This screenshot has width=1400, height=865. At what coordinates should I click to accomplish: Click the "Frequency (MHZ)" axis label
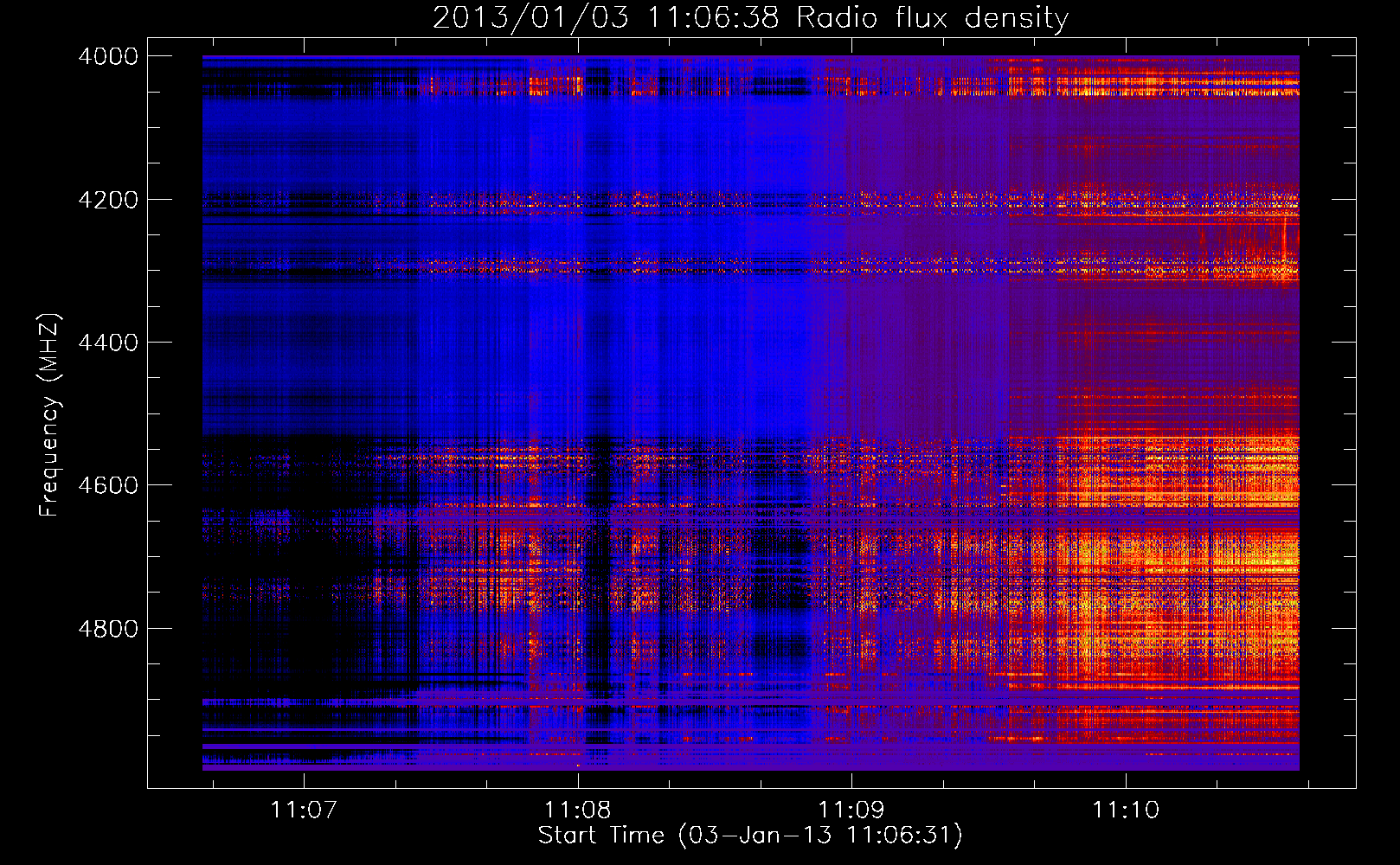pyautogui.click(x=49, y=415)
